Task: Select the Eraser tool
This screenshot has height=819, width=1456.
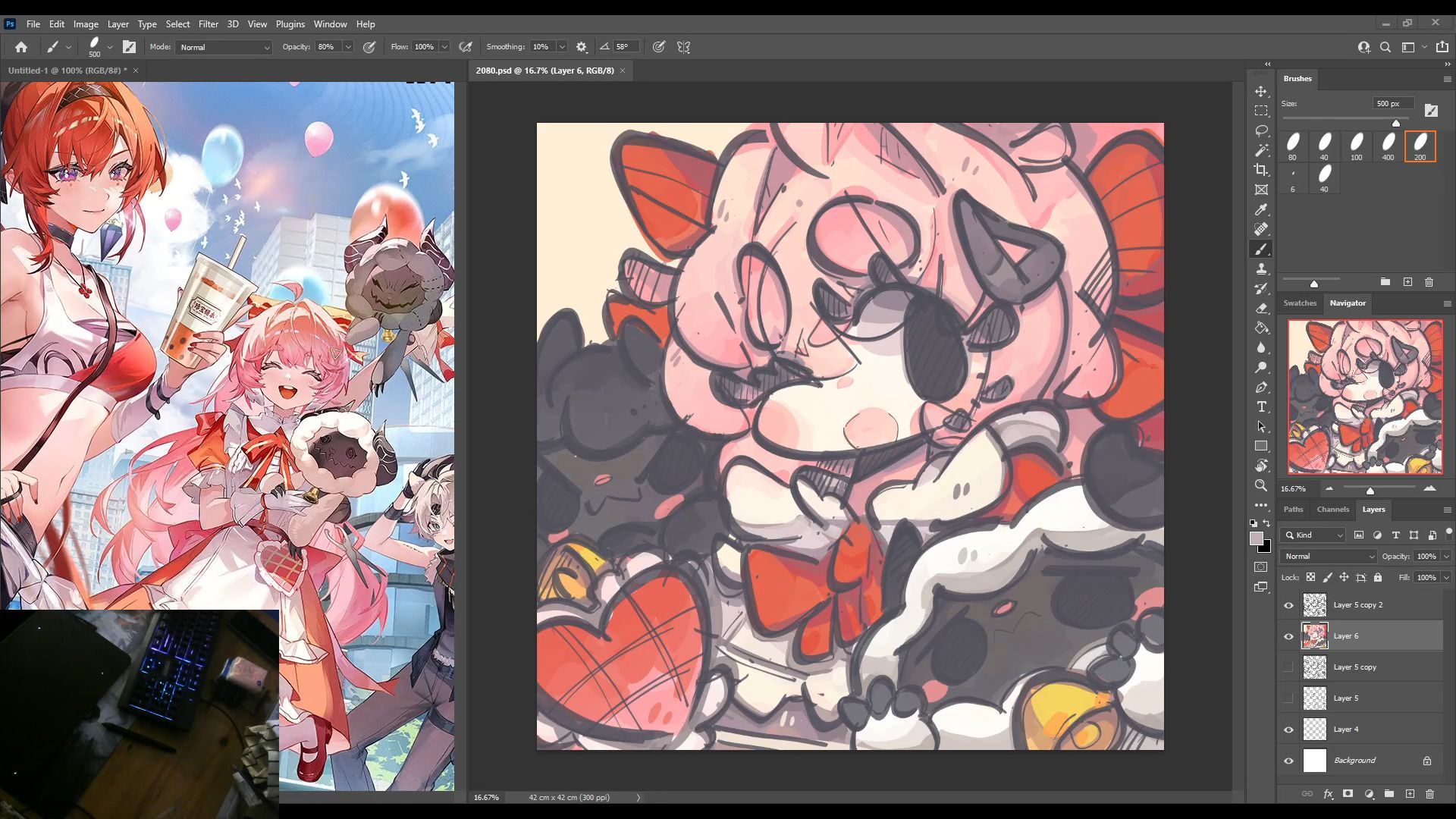Action: pos(1261,309)
